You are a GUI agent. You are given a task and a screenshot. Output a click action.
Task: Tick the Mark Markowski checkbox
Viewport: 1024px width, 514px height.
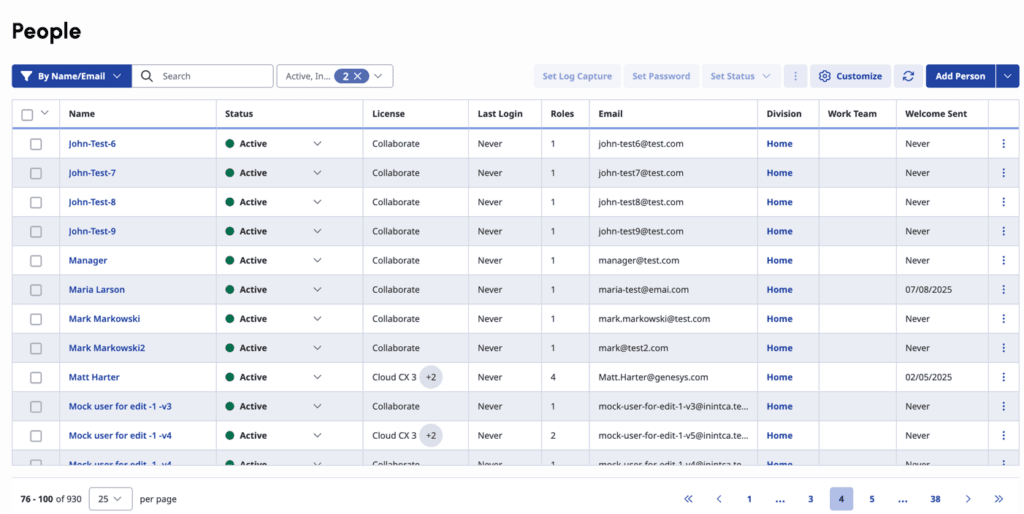[36, 319]
